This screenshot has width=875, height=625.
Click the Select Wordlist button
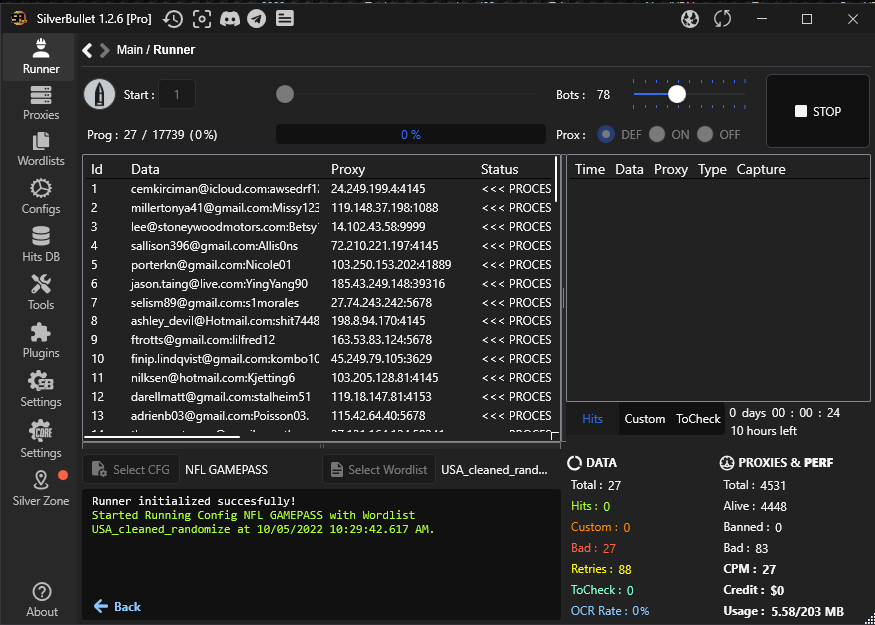(x=379, y=470)
